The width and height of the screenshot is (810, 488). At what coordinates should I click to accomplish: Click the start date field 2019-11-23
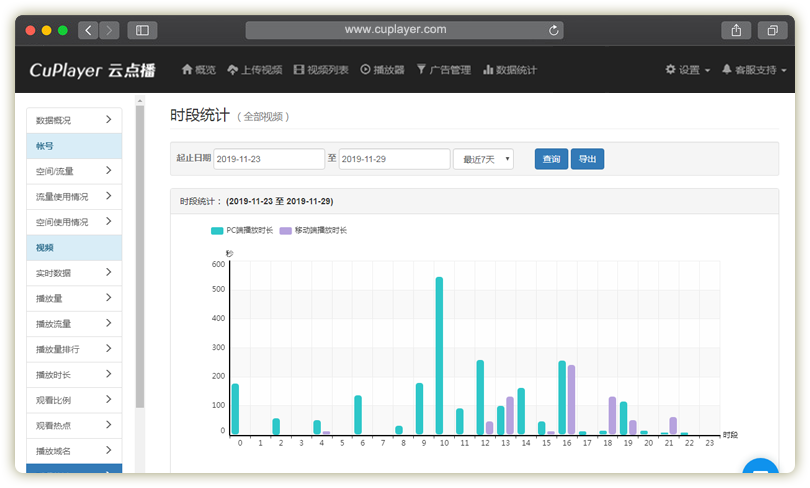[x=268, y=159]
